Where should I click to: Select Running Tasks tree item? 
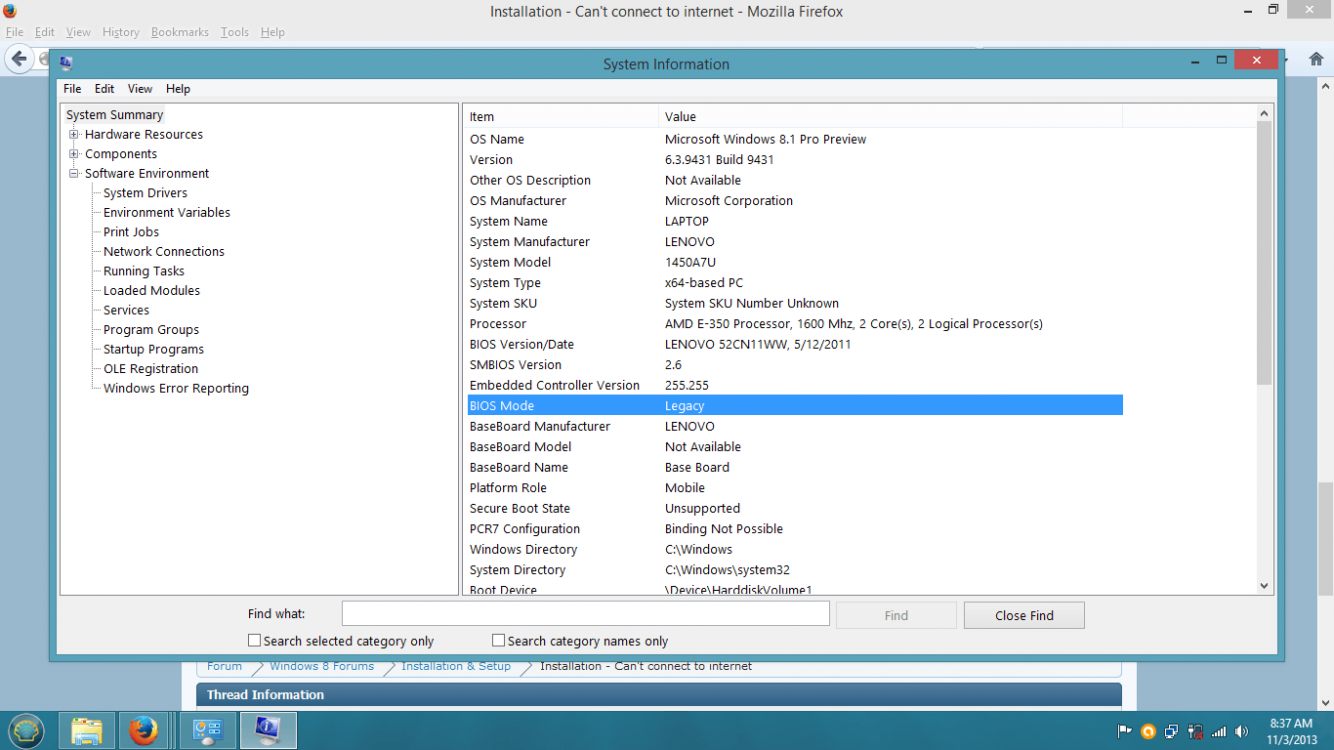[143, 271]
